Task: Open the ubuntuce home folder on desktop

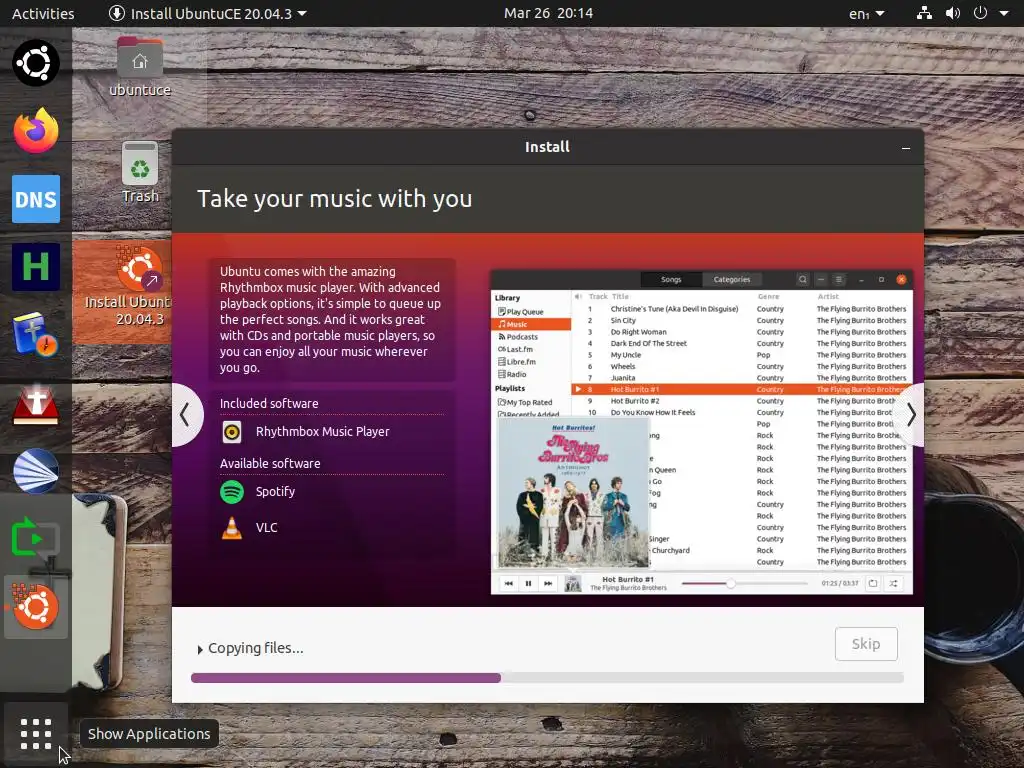Action: click(x=140, y=67)
